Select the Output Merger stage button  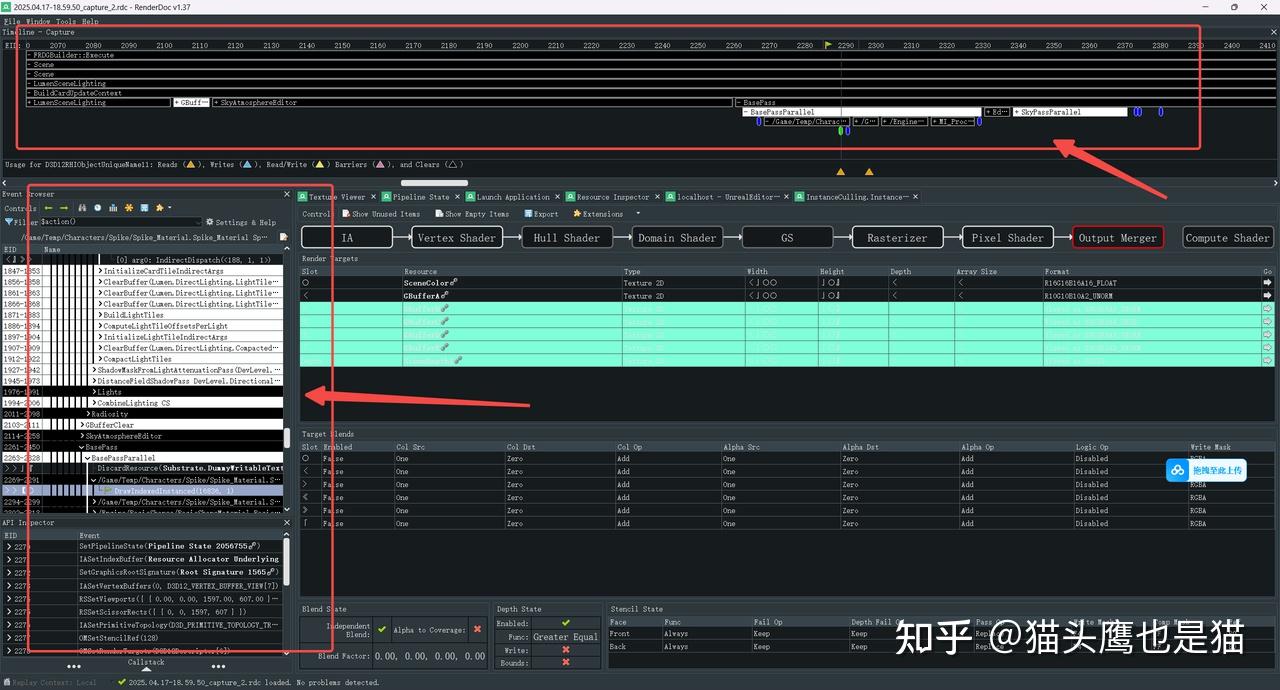click(x=1117, y=237)
